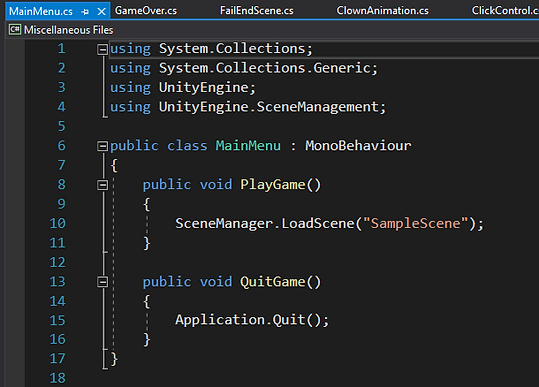Viewport: 539px width, 387px height.
Task: Click the QuitGame method name
Action: 273,282
